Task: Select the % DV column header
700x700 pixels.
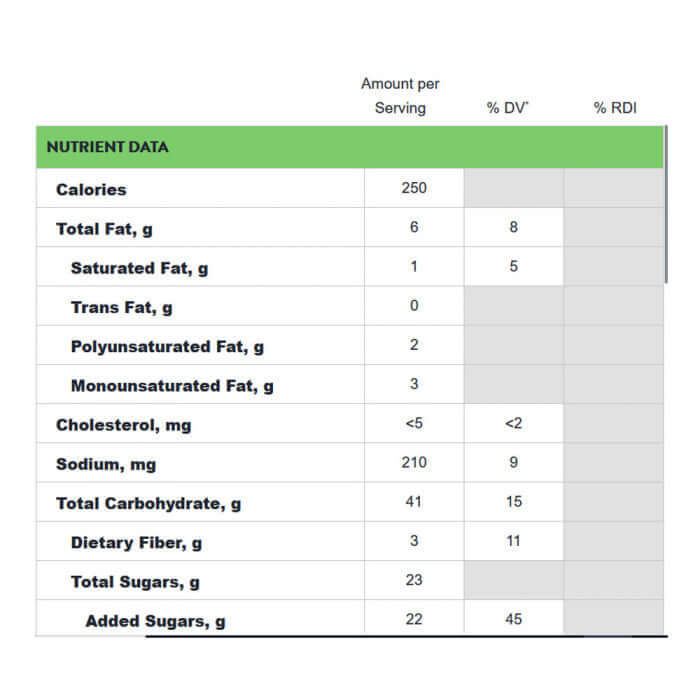Action: pyautogui.click(x=507, y=108)
